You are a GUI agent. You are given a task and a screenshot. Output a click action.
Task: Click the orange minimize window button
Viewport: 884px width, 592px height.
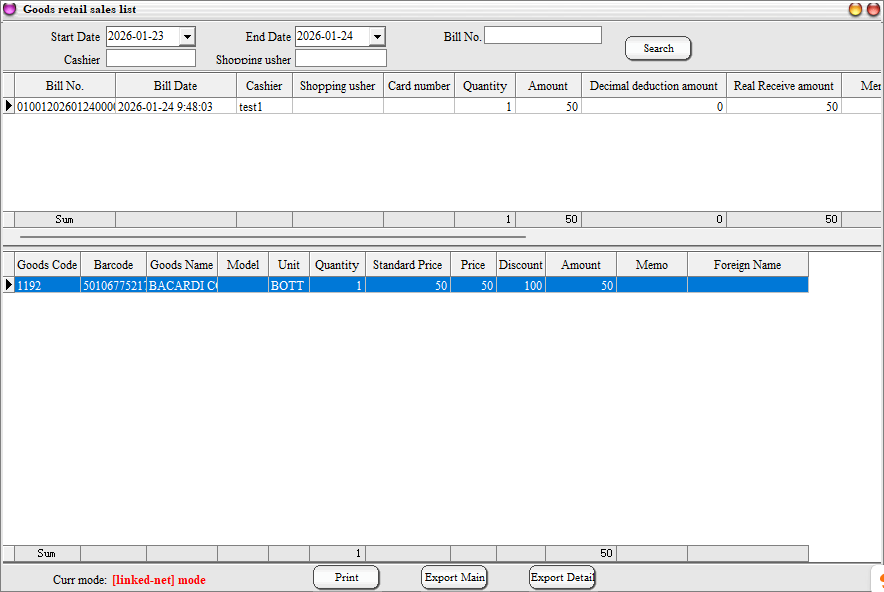(x=856, y=9)
